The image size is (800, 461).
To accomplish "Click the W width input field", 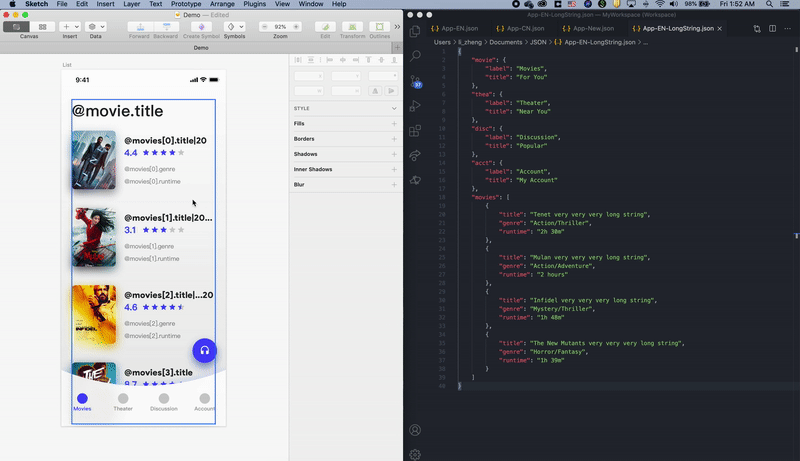I will [x=309, y=91].
